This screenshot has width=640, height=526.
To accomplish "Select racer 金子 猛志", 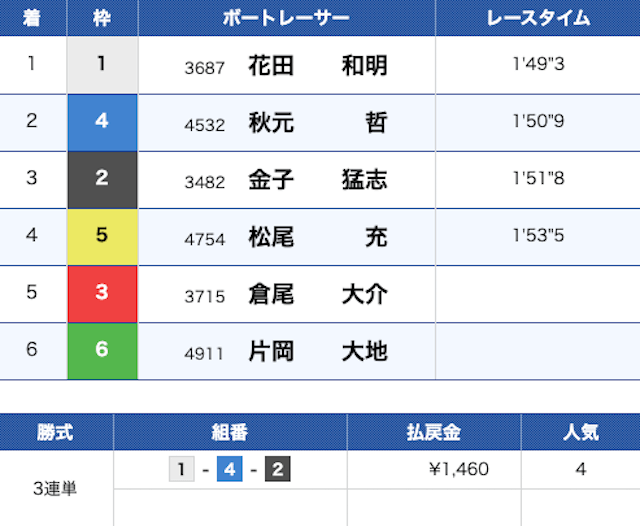I will pos(317,180).
